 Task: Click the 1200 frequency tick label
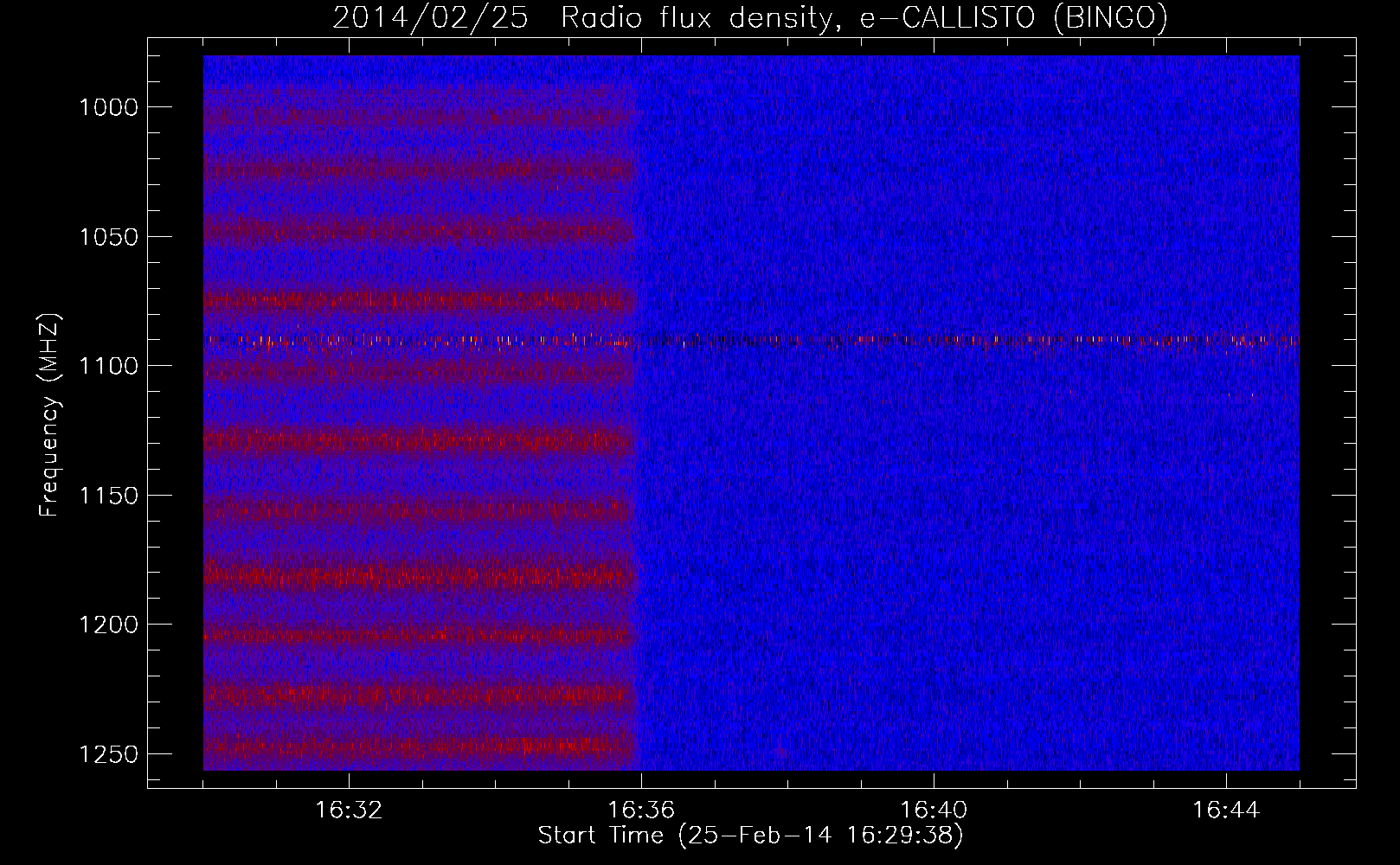(108, 625)
